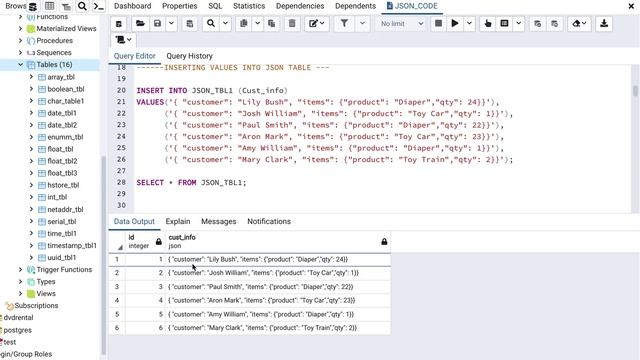The height and width of the screenshot is (360, 640).
Task: Expand the Materialized Views node
Action: (20, 29)
